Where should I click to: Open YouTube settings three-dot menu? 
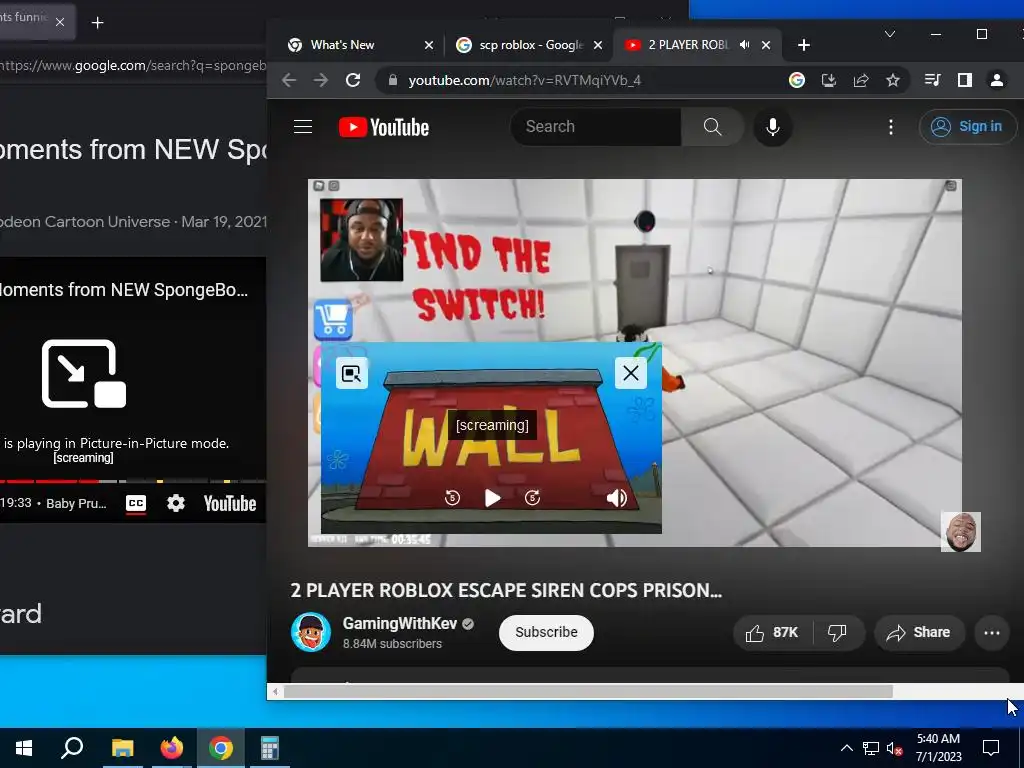(891, 127)
